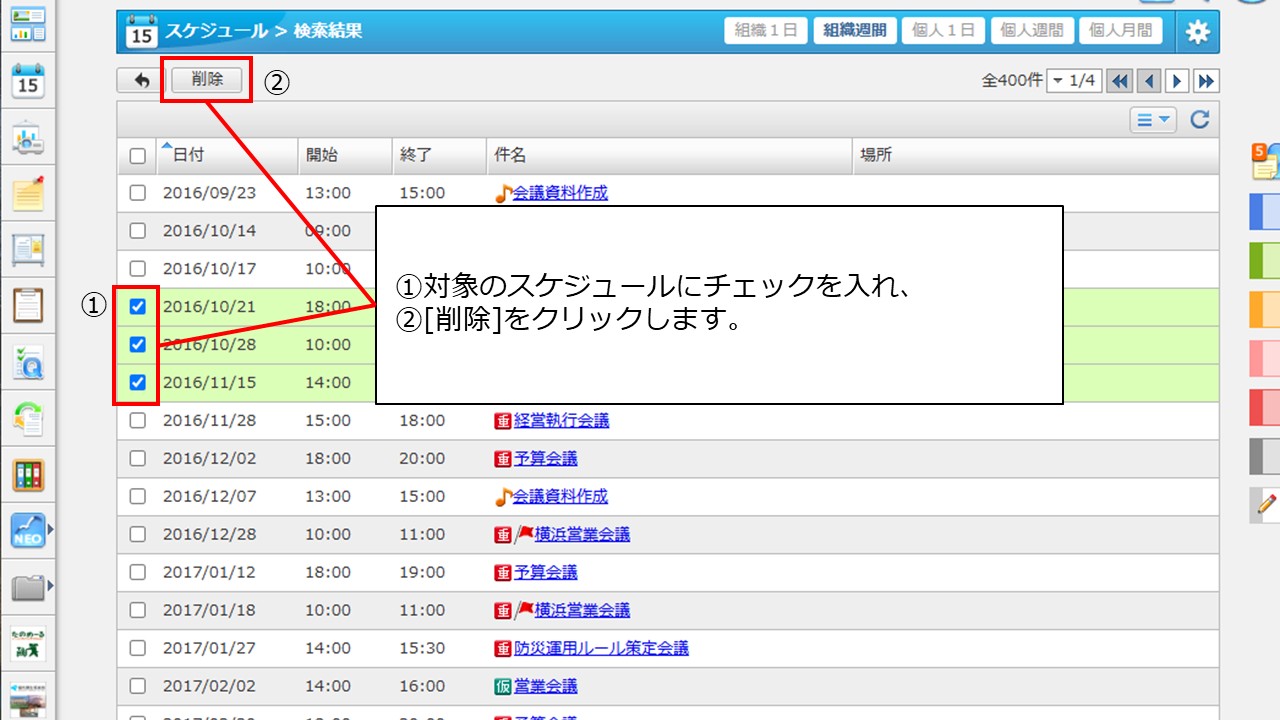The image size is (1280, 720).
Task: Open the 防災運用ルール策定会議 link
Action: click(x=601, y=648)
